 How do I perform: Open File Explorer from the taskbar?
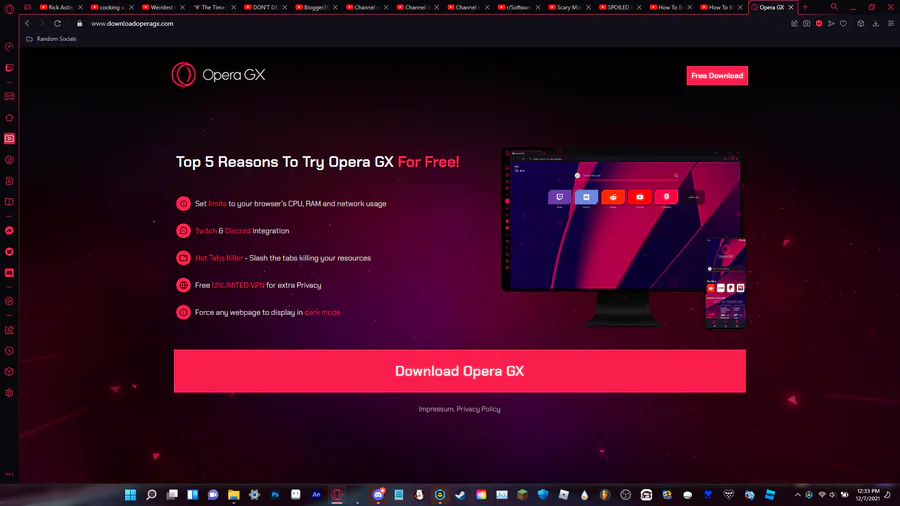pyautogui.click(x=234, y=495)
